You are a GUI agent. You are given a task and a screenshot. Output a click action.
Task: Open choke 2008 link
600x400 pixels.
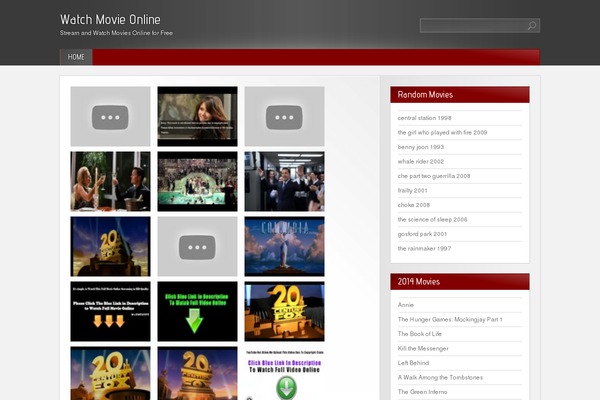click(414, 205)
